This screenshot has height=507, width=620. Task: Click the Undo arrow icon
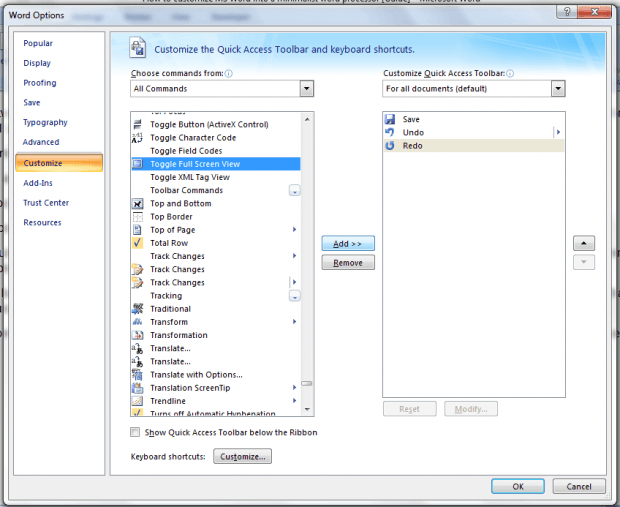pyautogui.click(x=390, y=132)
